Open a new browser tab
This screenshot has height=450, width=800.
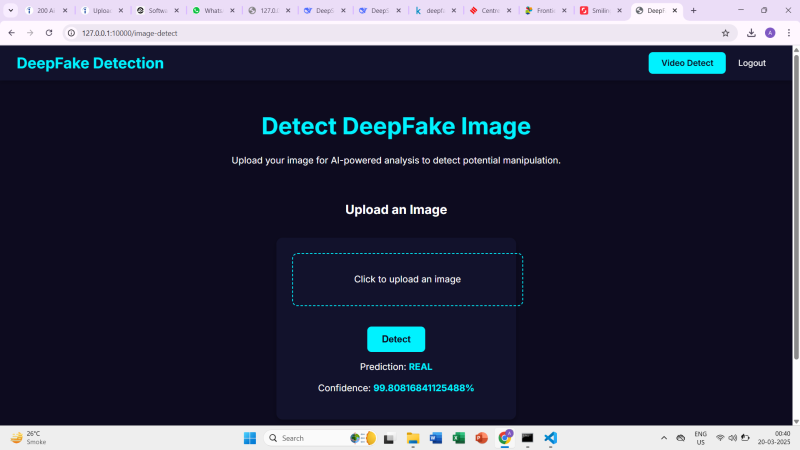[694, 10]
